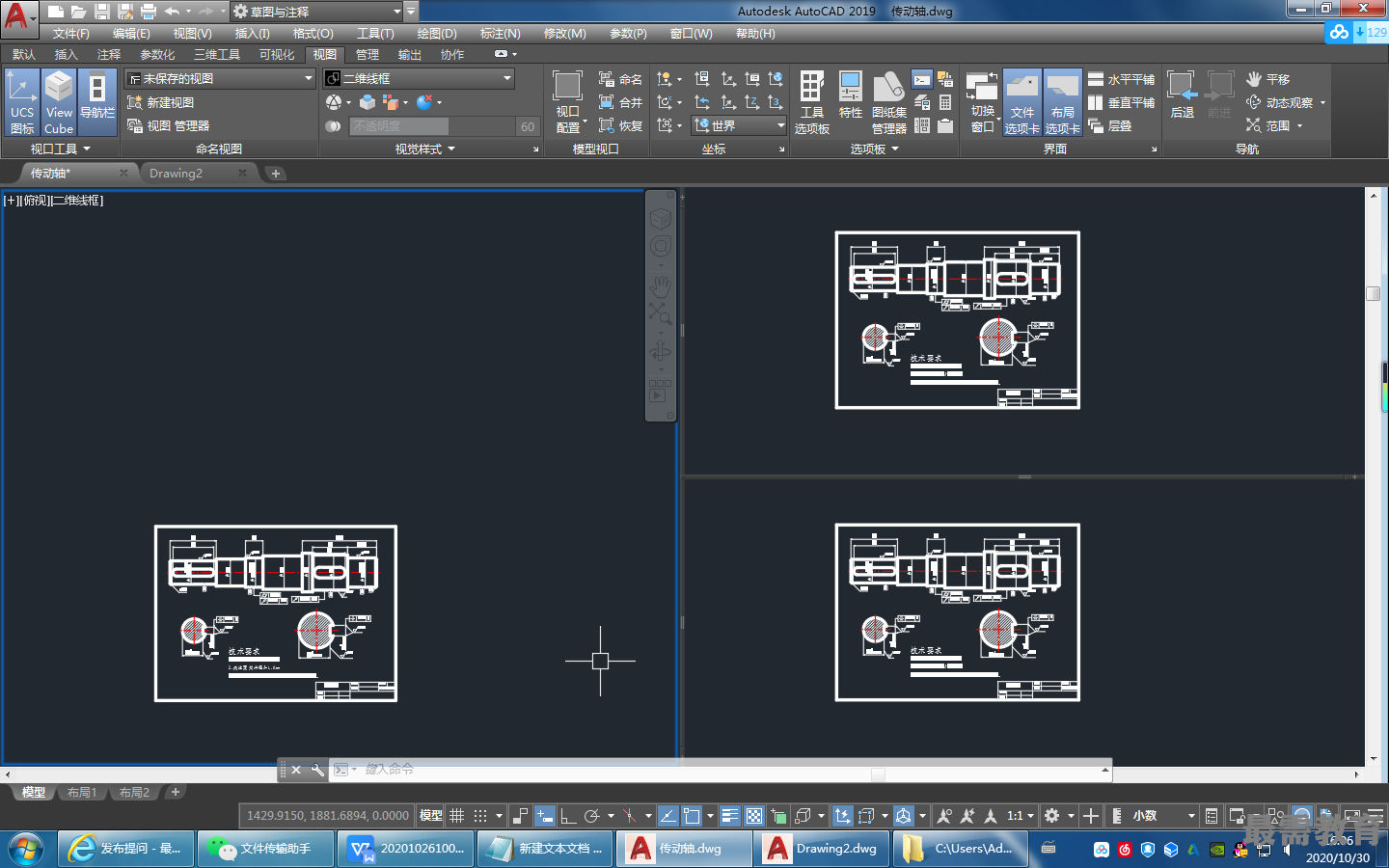Viewport: 1389px width, 868px height.
Task: Click the opacity value field showing 60
Action: 527,125
